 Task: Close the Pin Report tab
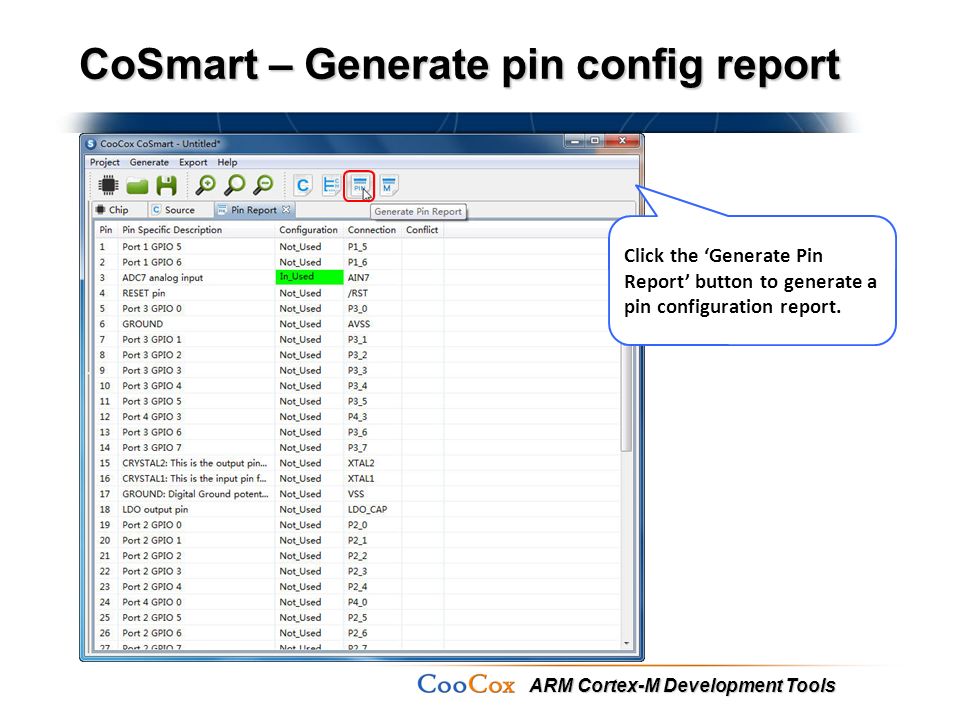tap(286, 209)
